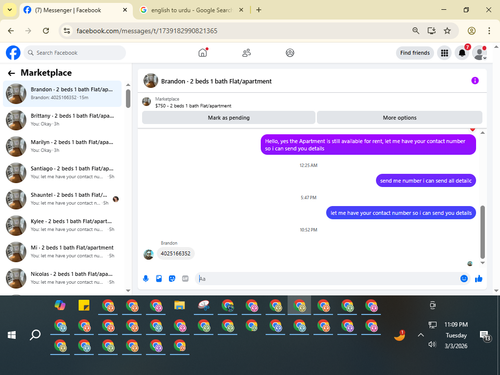Send a thumbs-up like

(x=479, y=278)
